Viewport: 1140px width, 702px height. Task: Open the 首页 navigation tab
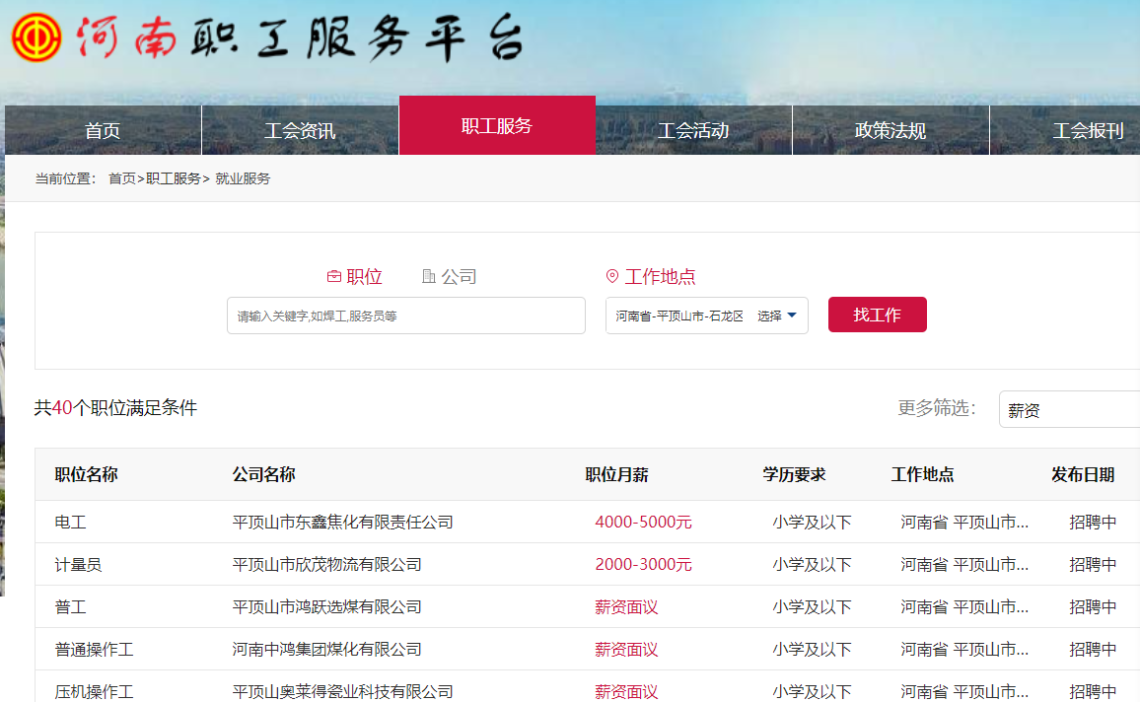coord(103,131)
